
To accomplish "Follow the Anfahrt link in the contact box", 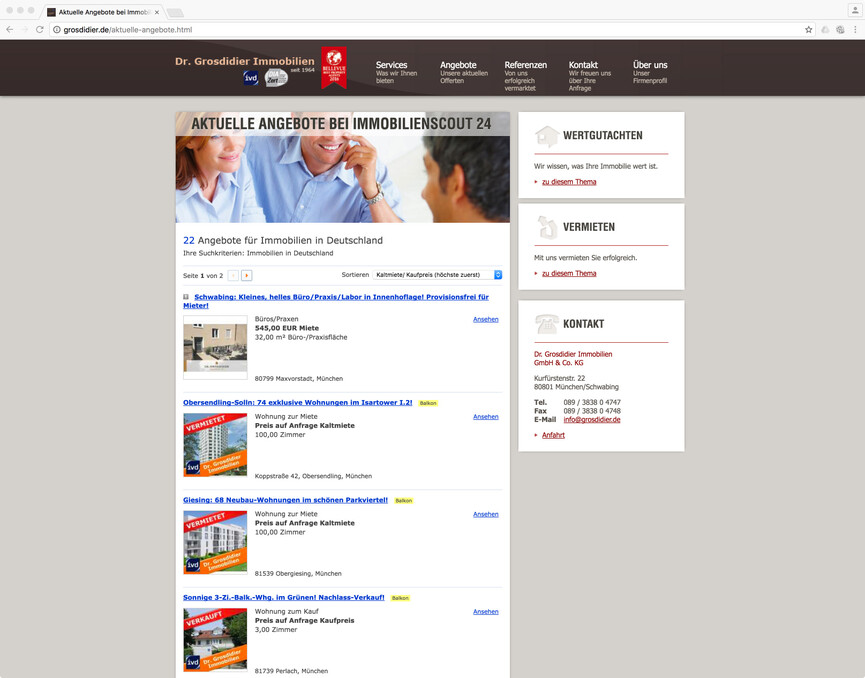I will [x=553, y=435].
